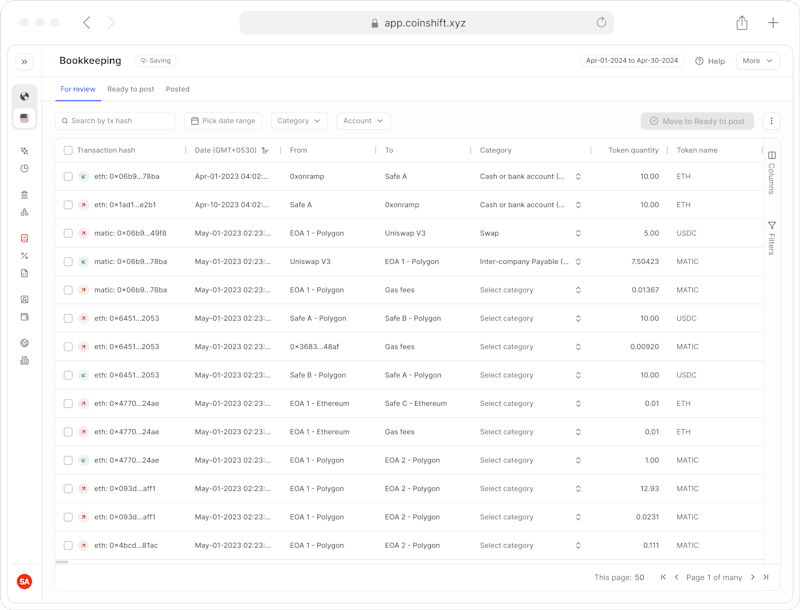Open the circular slashed icon in sidebar
Screen dimensions: 800x610
click(24, 343)
